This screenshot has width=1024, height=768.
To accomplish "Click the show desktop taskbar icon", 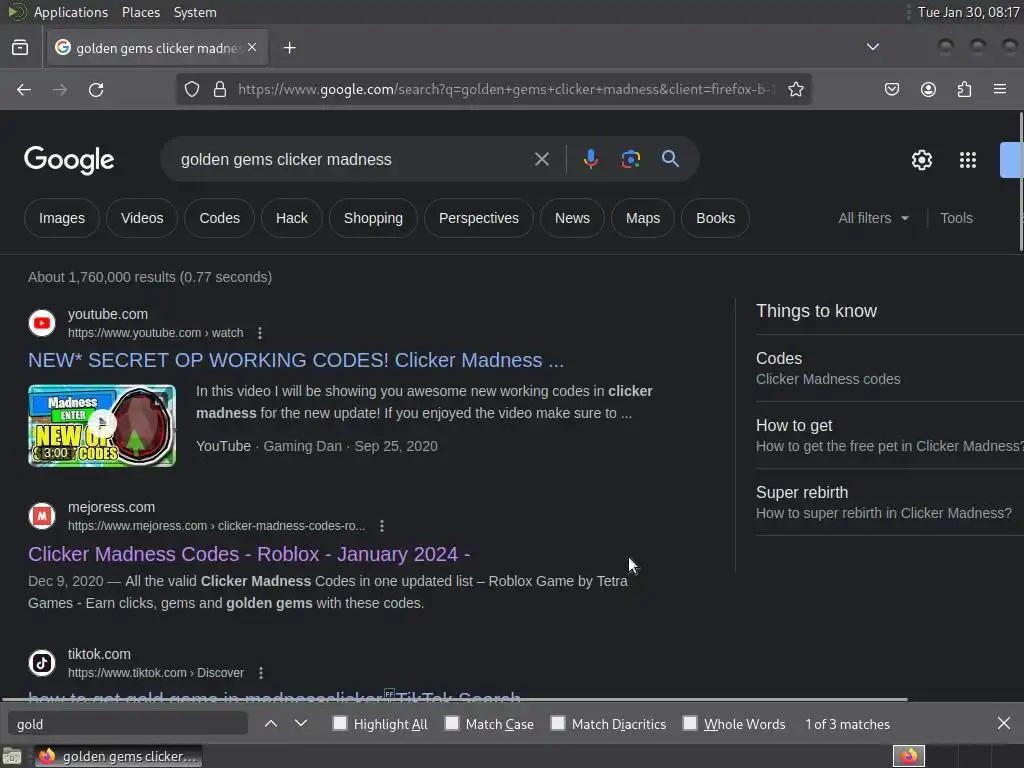I will [x=12, y=757].
